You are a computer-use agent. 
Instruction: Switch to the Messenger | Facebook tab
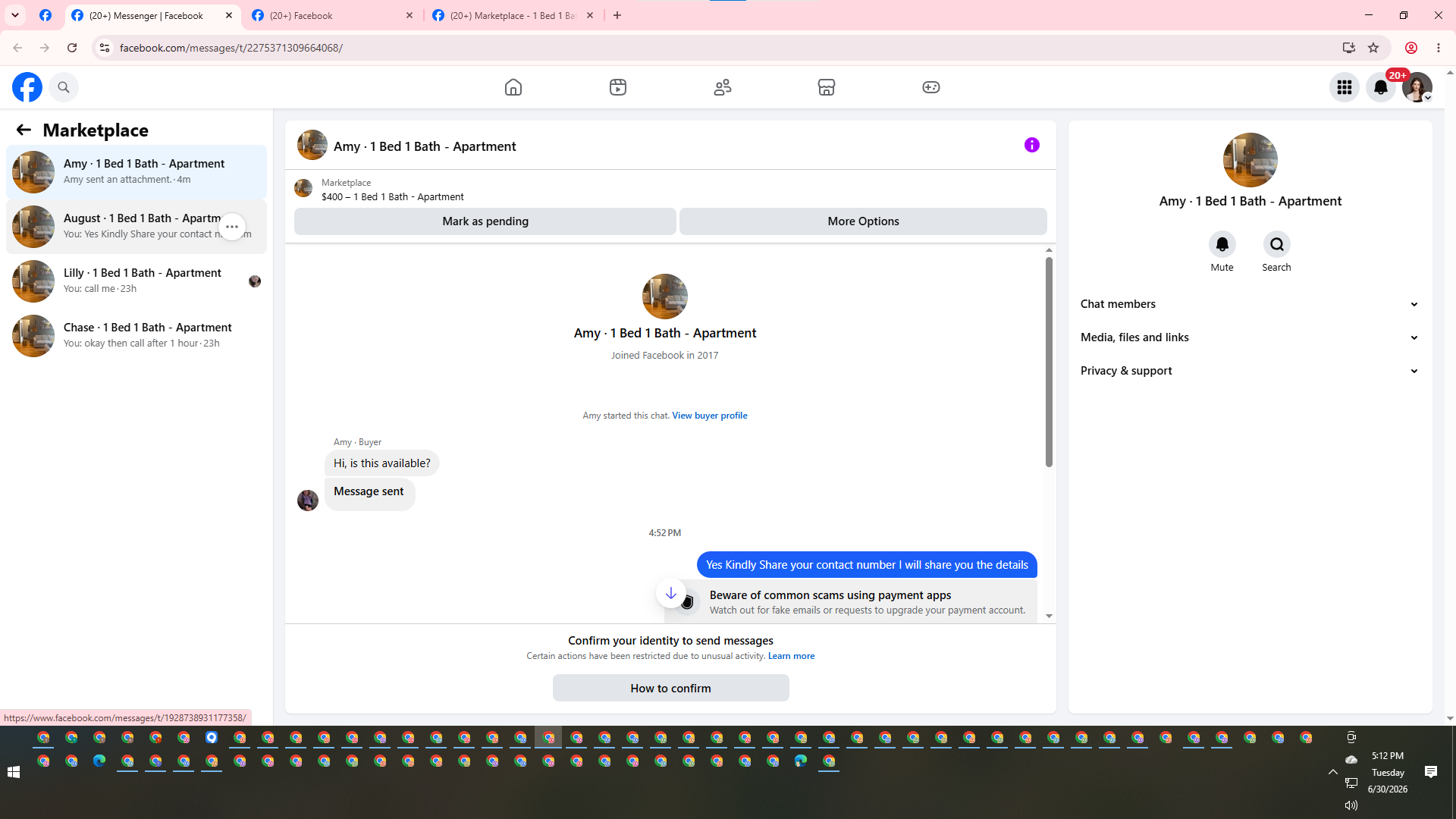152,15
